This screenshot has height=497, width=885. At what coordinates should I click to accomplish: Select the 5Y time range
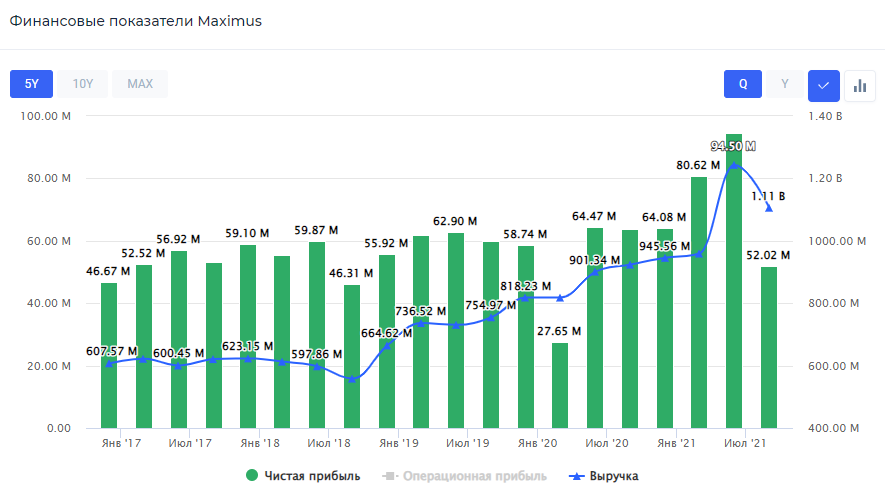tap(31, 84)
